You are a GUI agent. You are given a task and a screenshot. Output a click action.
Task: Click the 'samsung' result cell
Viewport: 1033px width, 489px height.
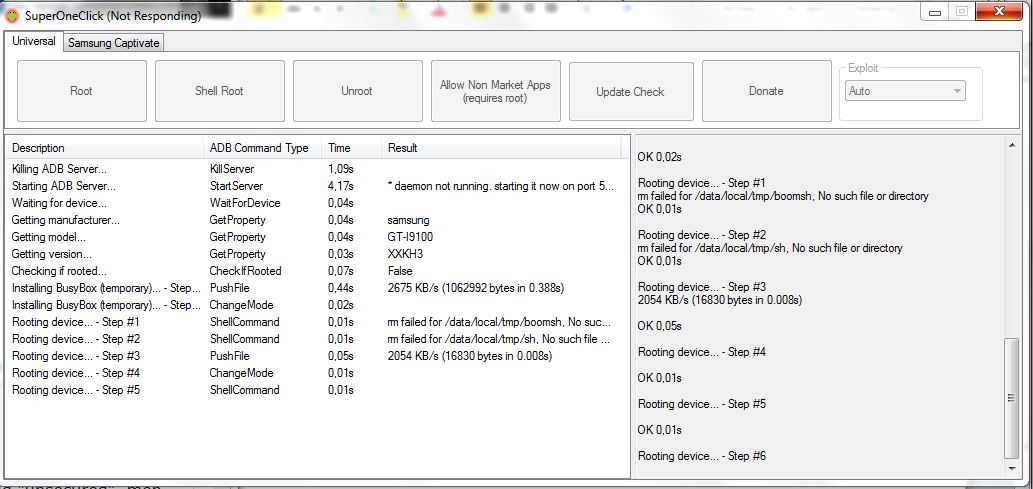[x=408, y=219]
